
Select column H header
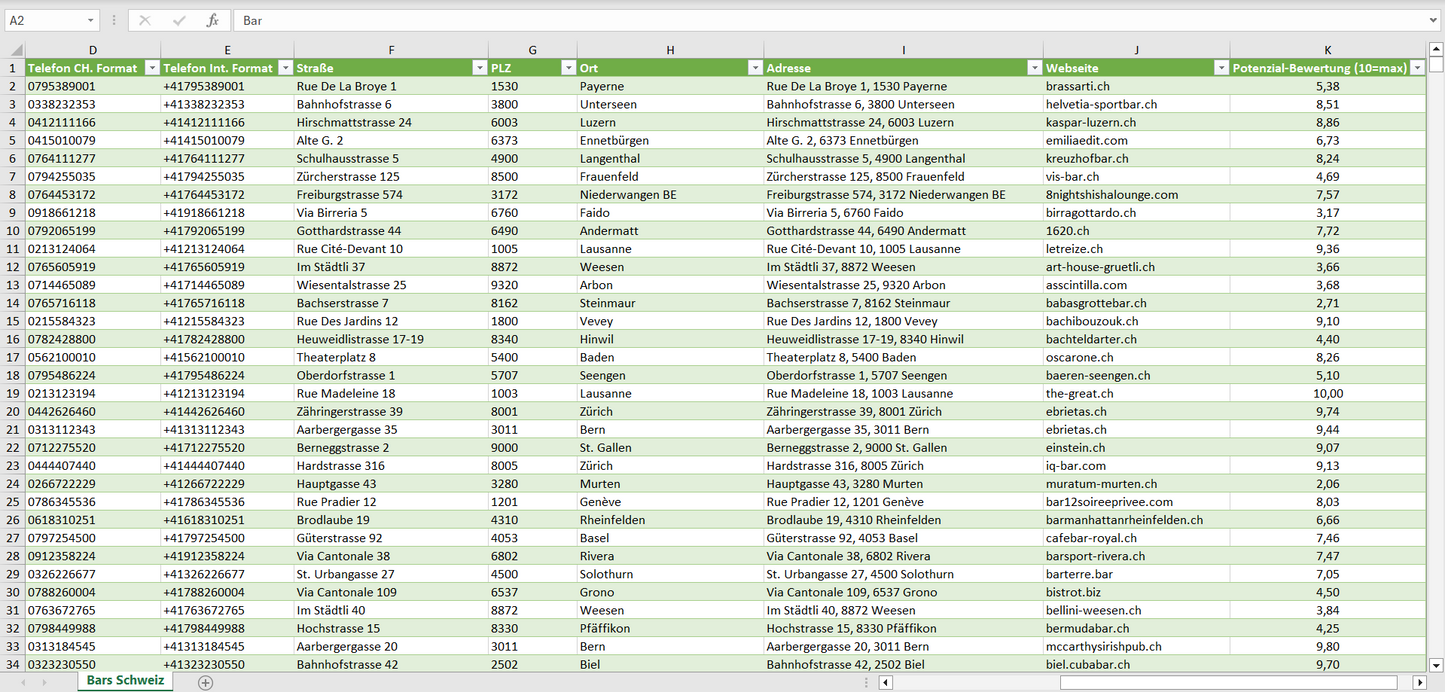click(670, 50)
